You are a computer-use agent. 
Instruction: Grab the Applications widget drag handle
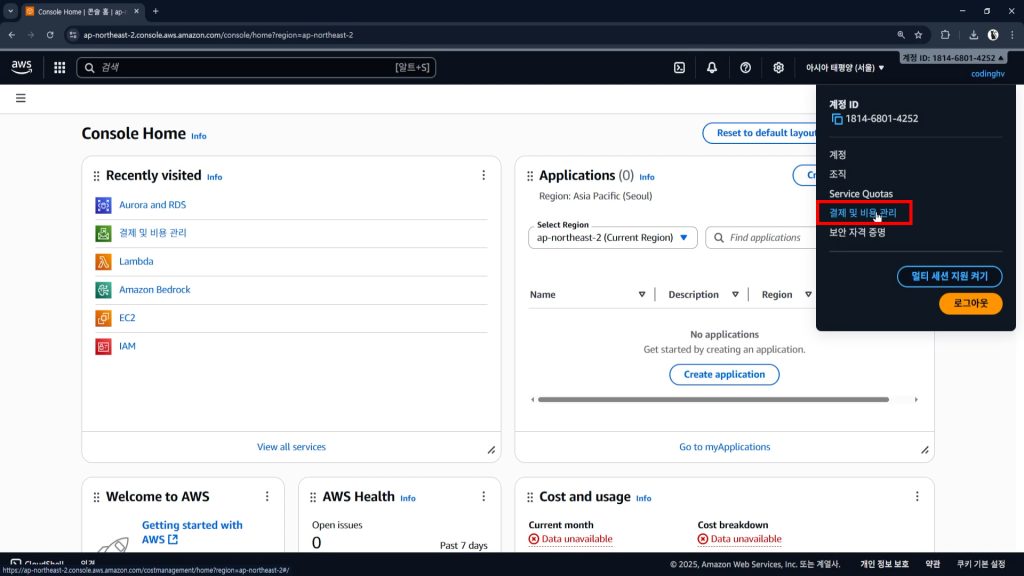click(x=530, y=176)
